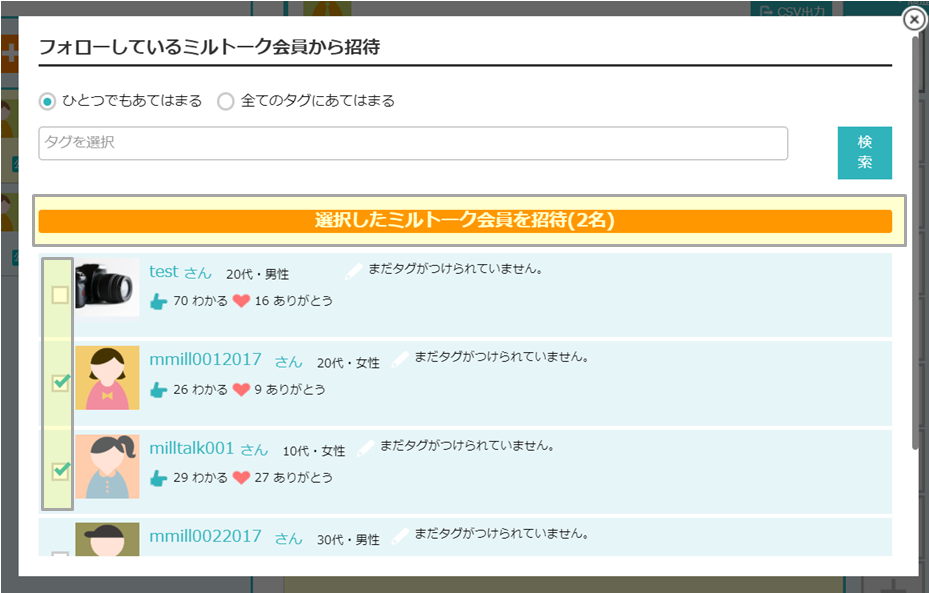The image size is (929, 593).
Task: Click CSV出力 button in the background page
Action: [x=792, y=10]
